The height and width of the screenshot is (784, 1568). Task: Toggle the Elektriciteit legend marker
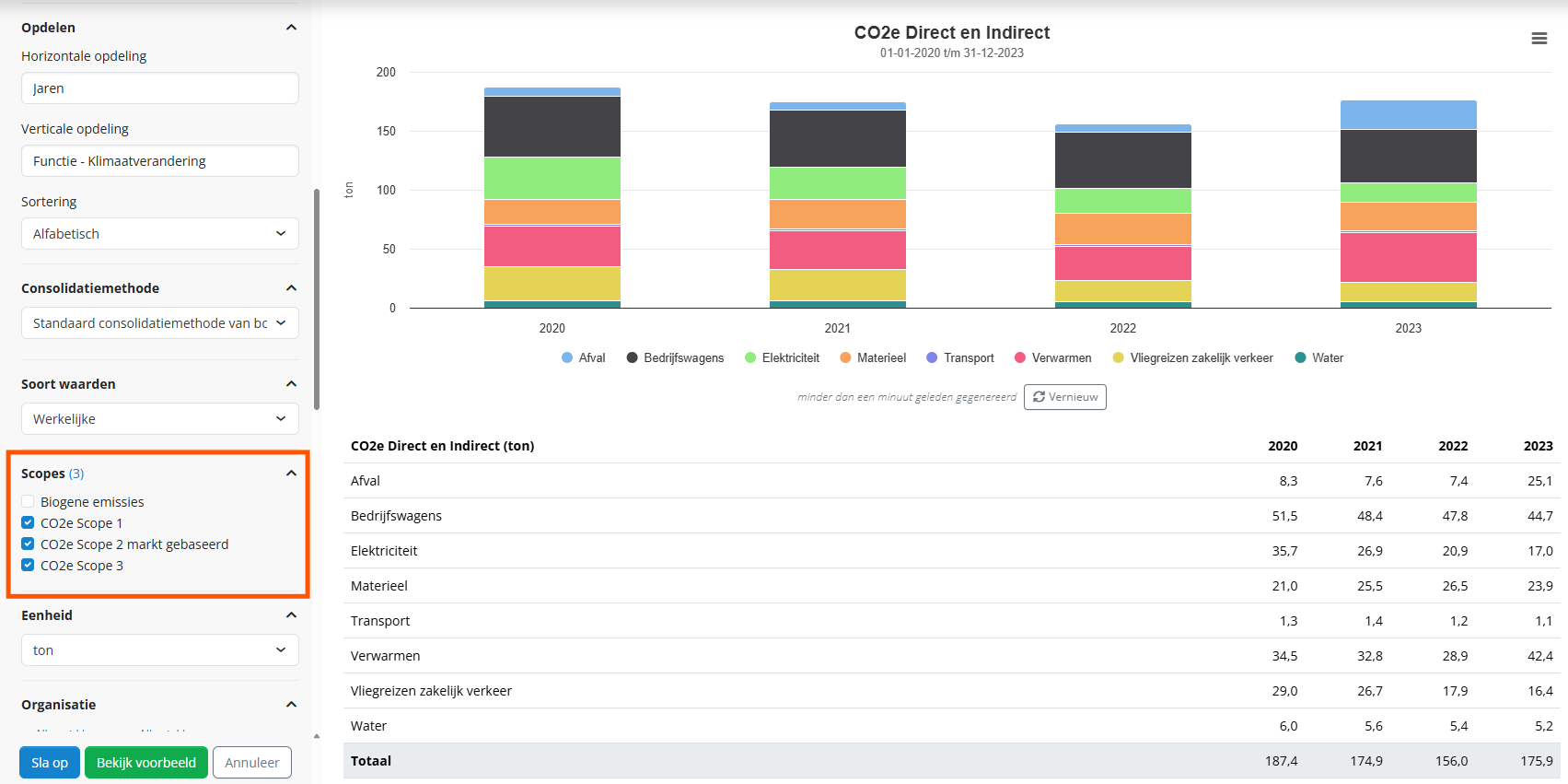point(750,357)
